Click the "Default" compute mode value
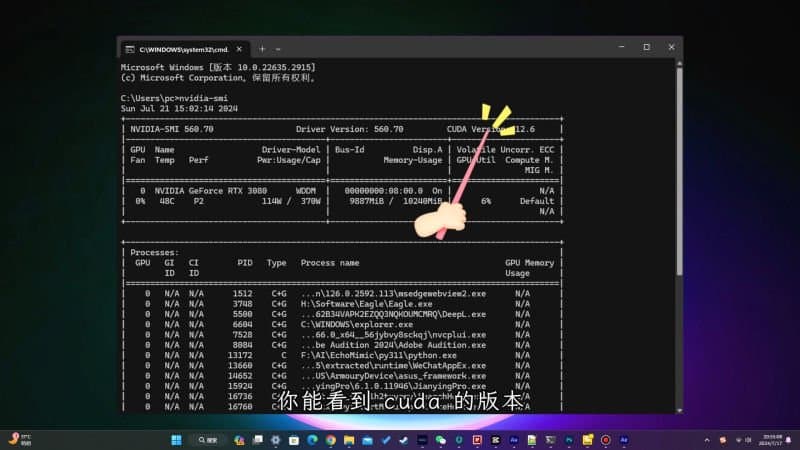 coord(537,201)
